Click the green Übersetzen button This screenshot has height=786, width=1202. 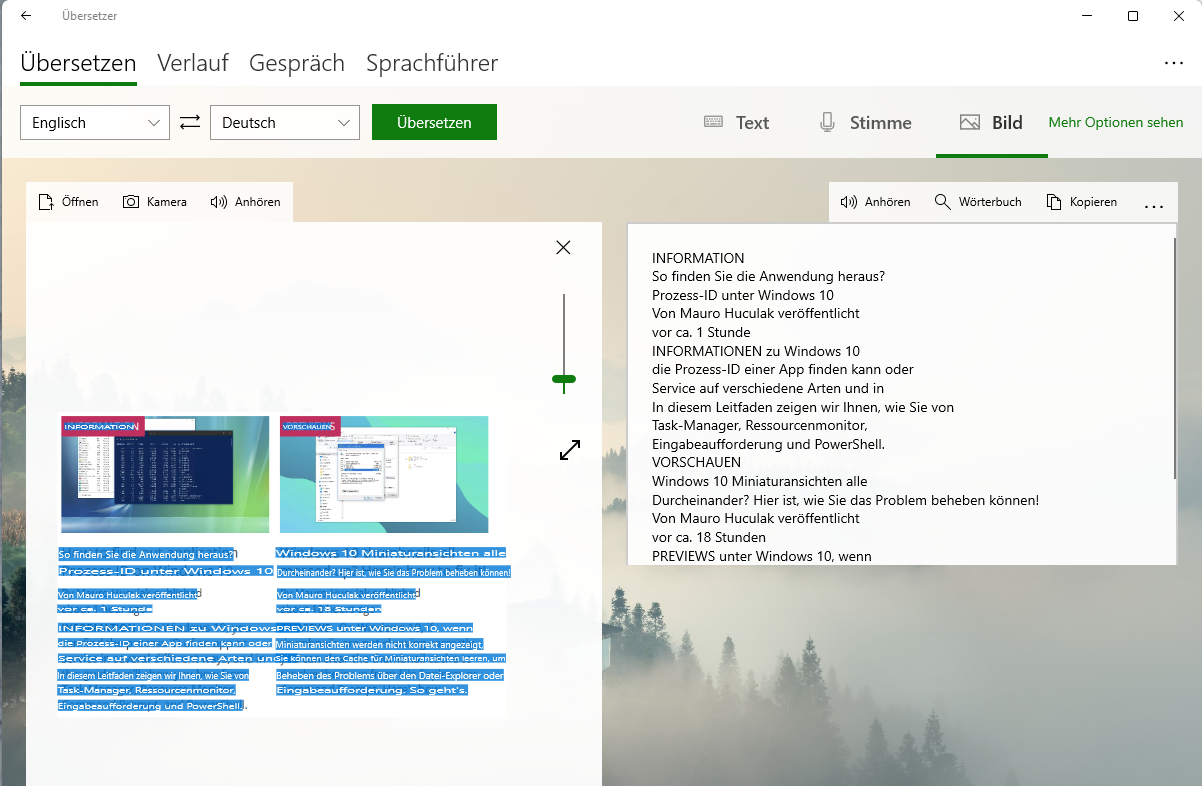coord(434,122)
